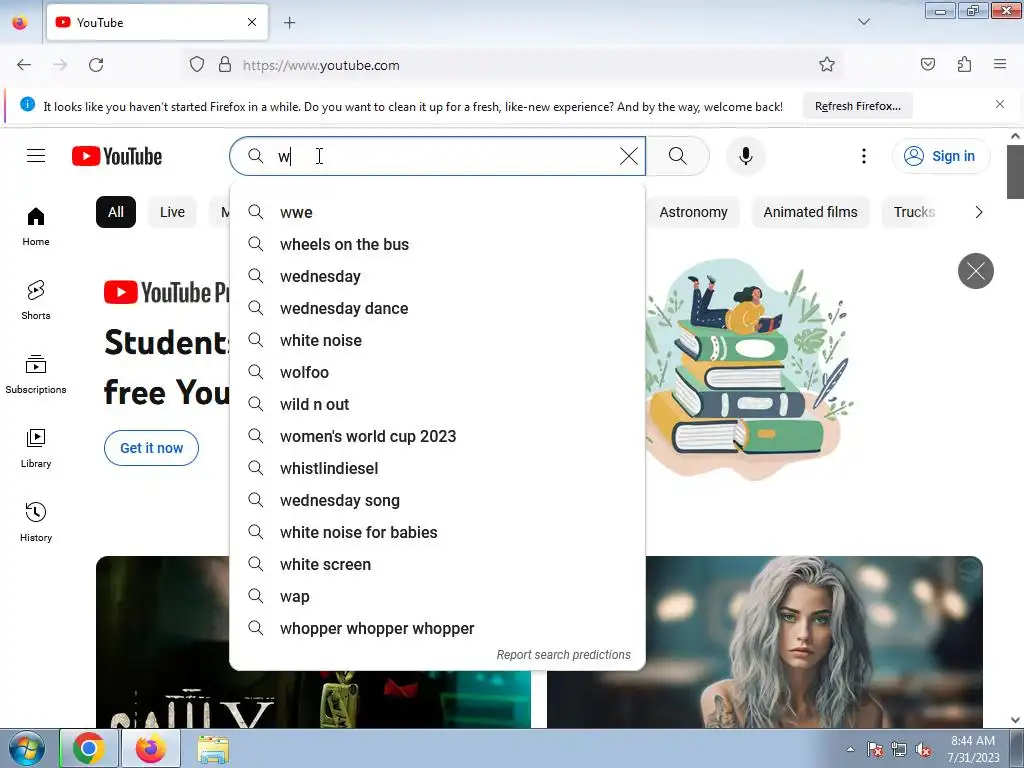Image resolution: width=1024 pixels, height=768 pixels.
Task: Choose 'women's world cup 2023' suggestion
Action: pos(438,436)
